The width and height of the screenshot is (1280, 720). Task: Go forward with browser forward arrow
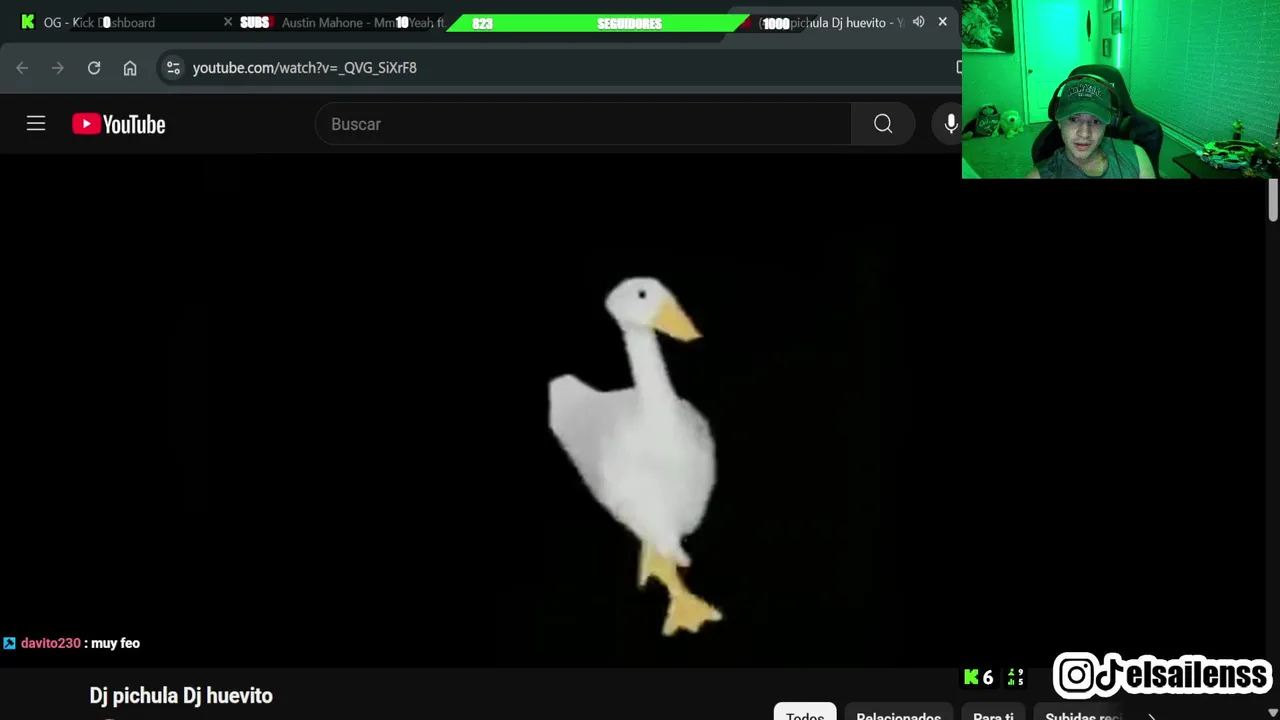click(58, 68)
